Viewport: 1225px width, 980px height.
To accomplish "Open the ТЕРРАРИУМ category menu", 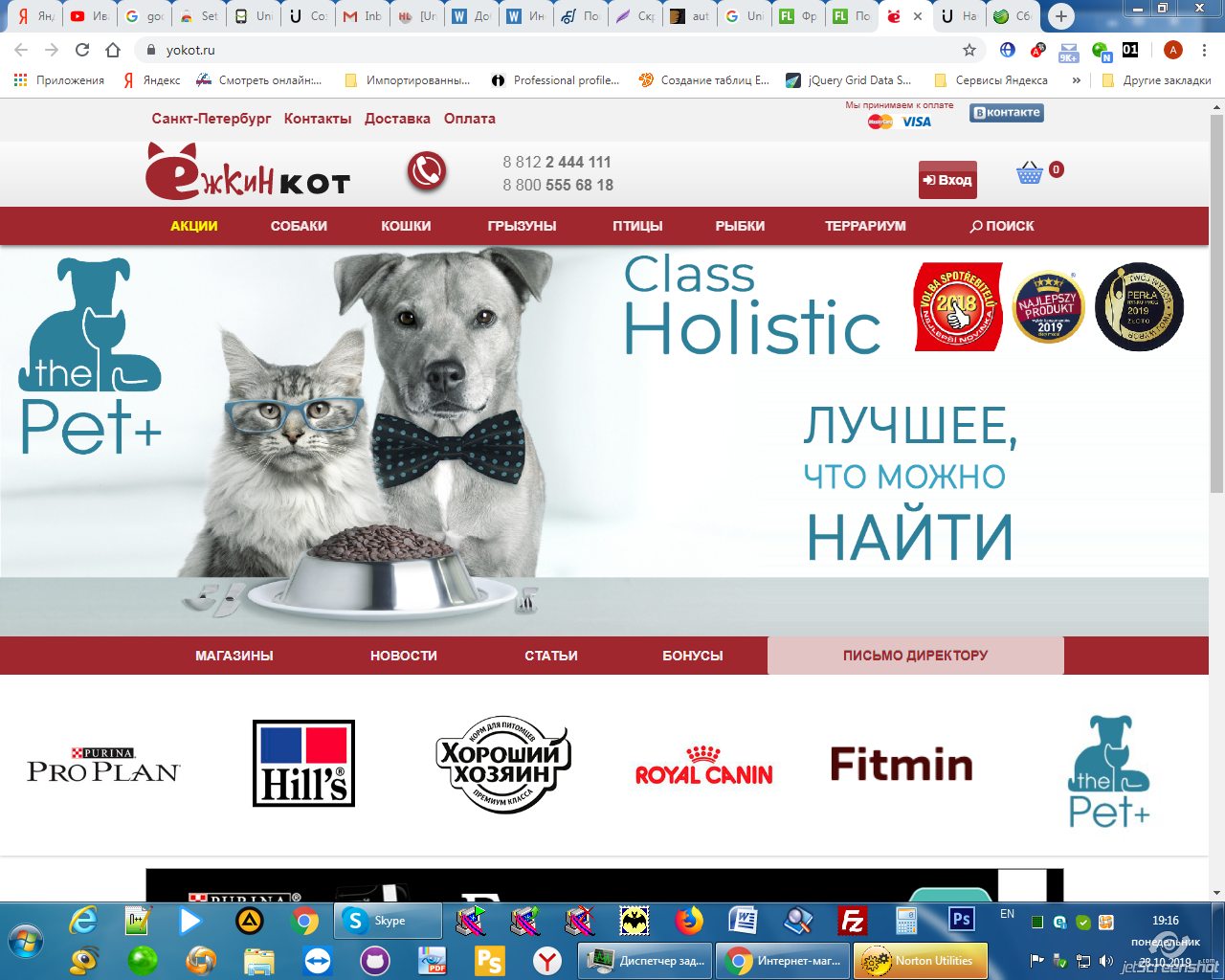I will pos(865,226).
